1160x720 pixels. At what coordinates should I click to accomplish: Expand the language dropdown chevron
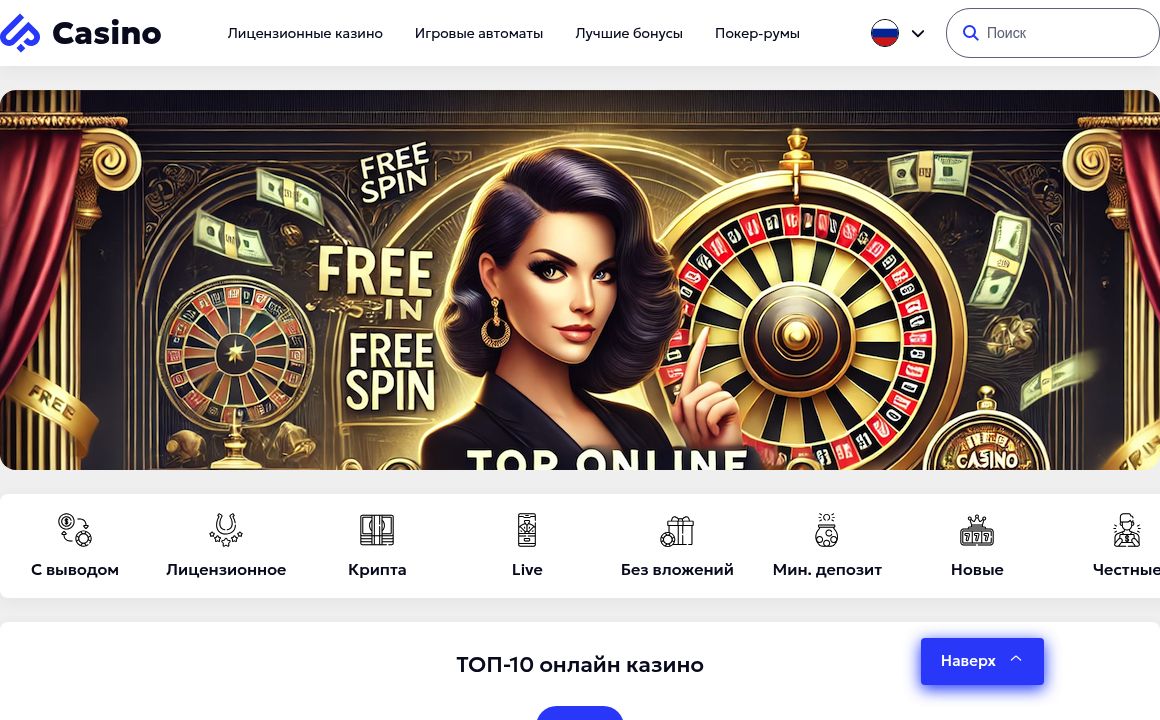click(x=918, y=33)
